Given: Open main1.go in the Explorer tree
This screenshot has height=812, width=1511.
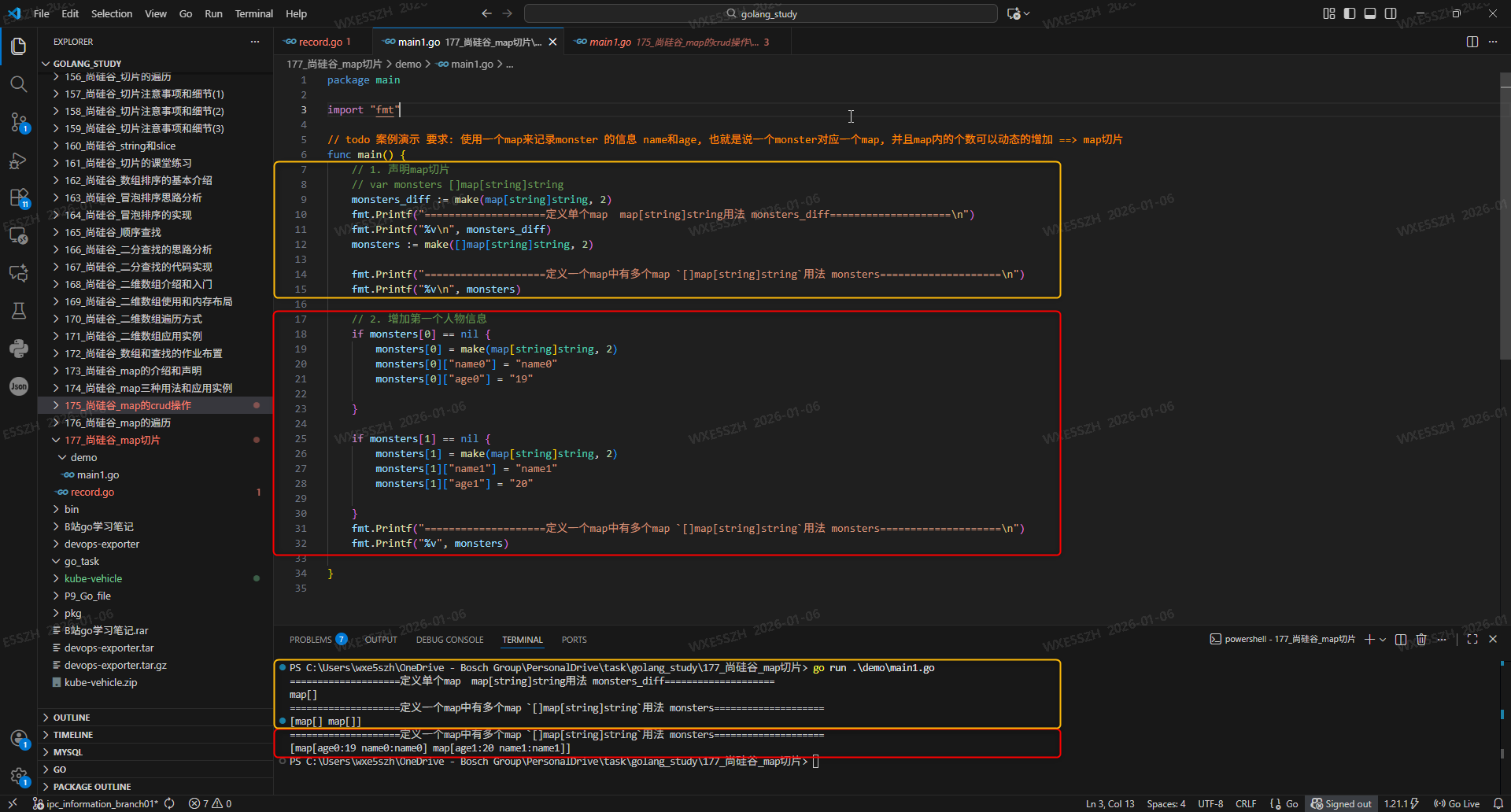Looking at the screenshot, I should click(155, 474).
